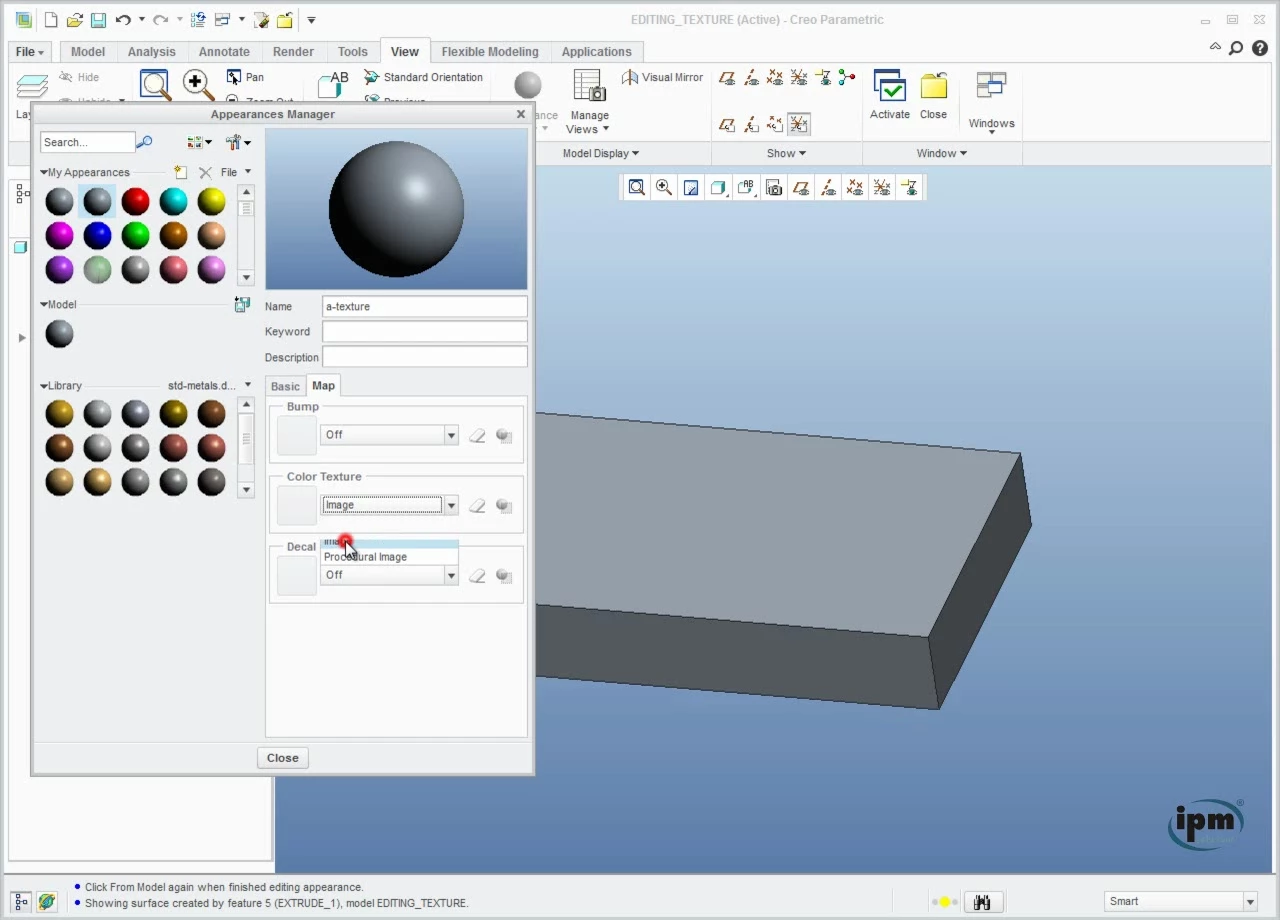Click the New file icon in quick access toolbar
The height and width of the screenshot is (920, 1280).
[51, 20]
